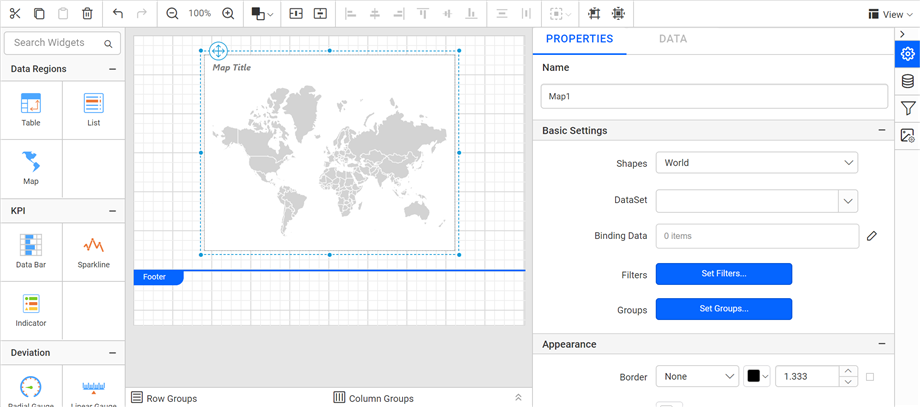Open the black border color picker

point(758,377)
